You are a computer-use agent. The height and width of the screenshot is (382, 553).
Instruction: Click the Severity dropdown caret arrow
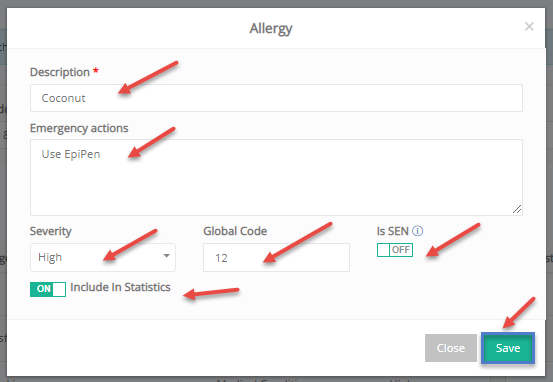166,256
